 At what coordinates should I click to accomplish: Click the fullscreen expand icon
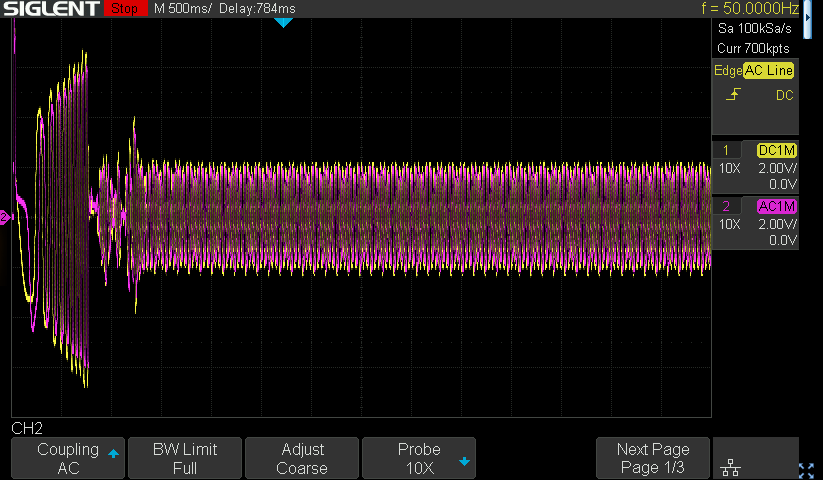[806, 470]
